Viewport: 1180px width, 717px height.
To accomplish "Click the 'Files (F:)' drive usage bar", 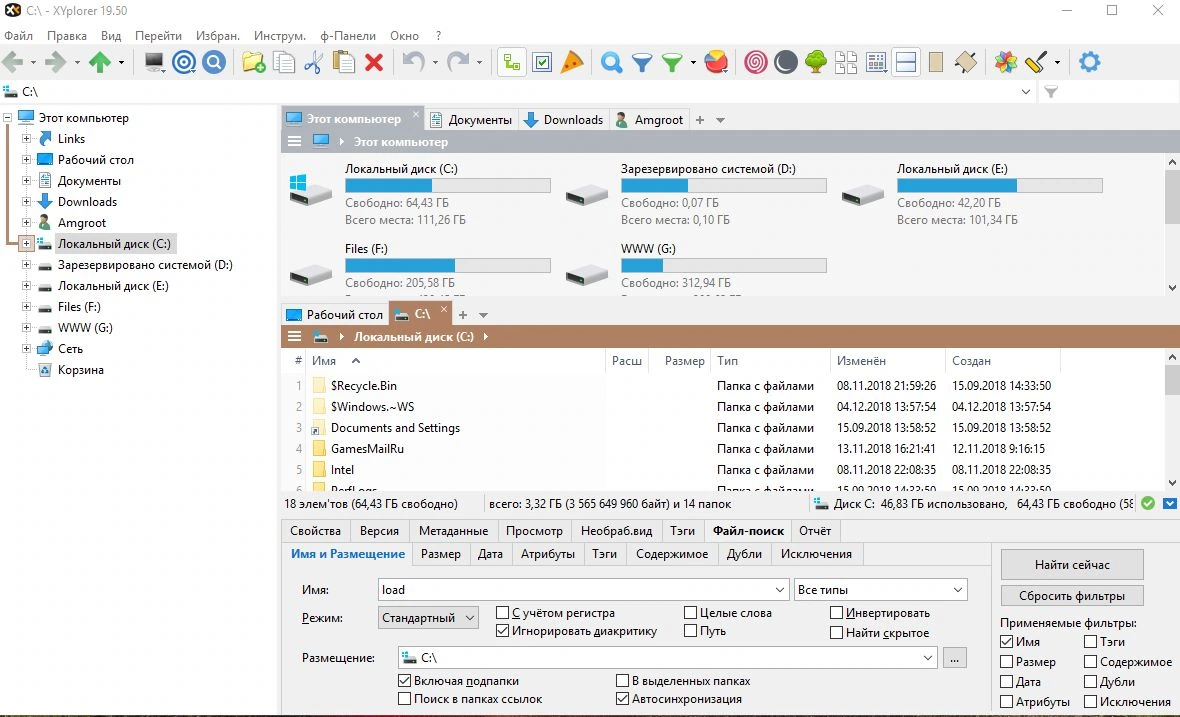I will point(448,265).
